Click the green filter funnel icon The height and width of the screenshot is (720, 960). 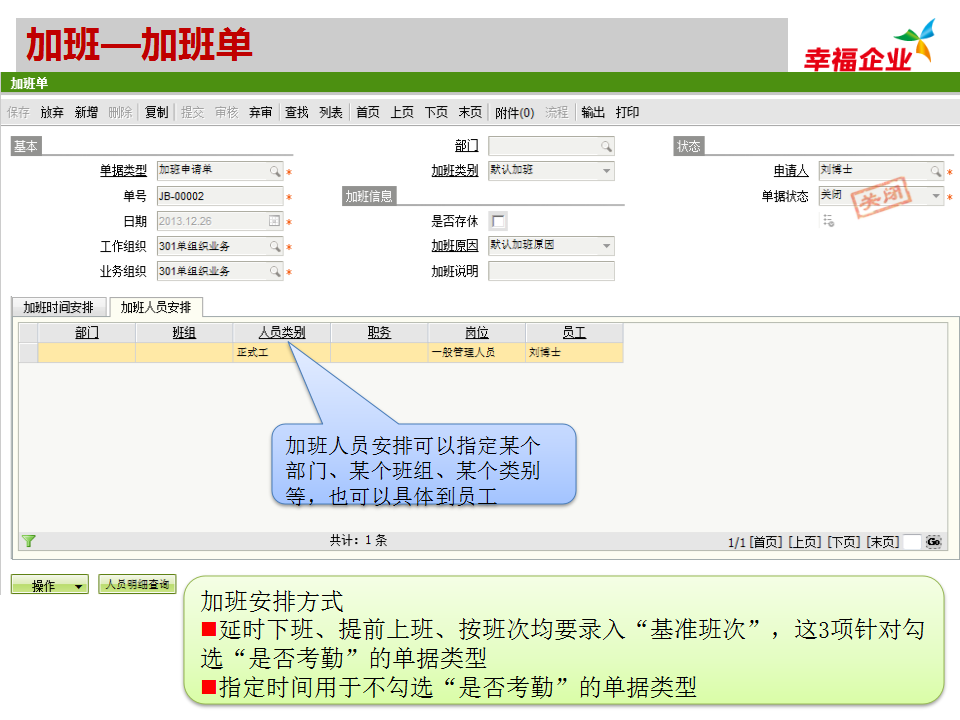point(29,541)
